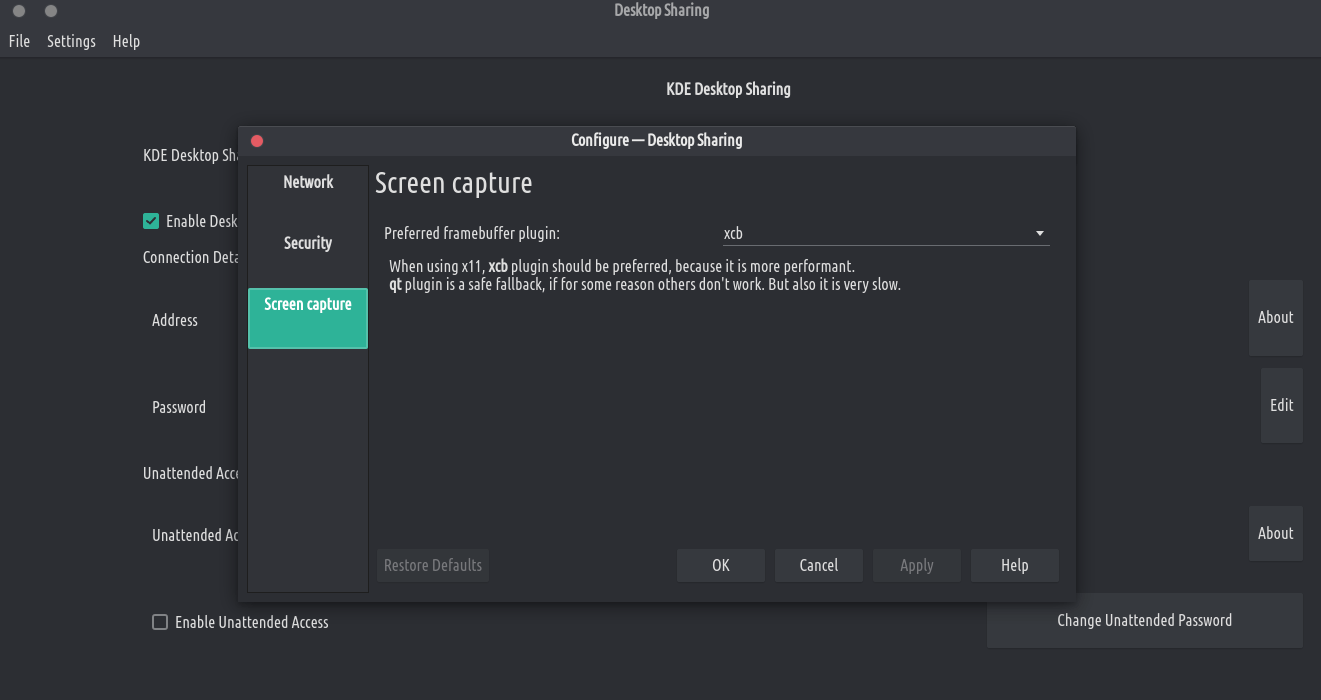
Task: Click the Apply button
Action: pos(916,565)
